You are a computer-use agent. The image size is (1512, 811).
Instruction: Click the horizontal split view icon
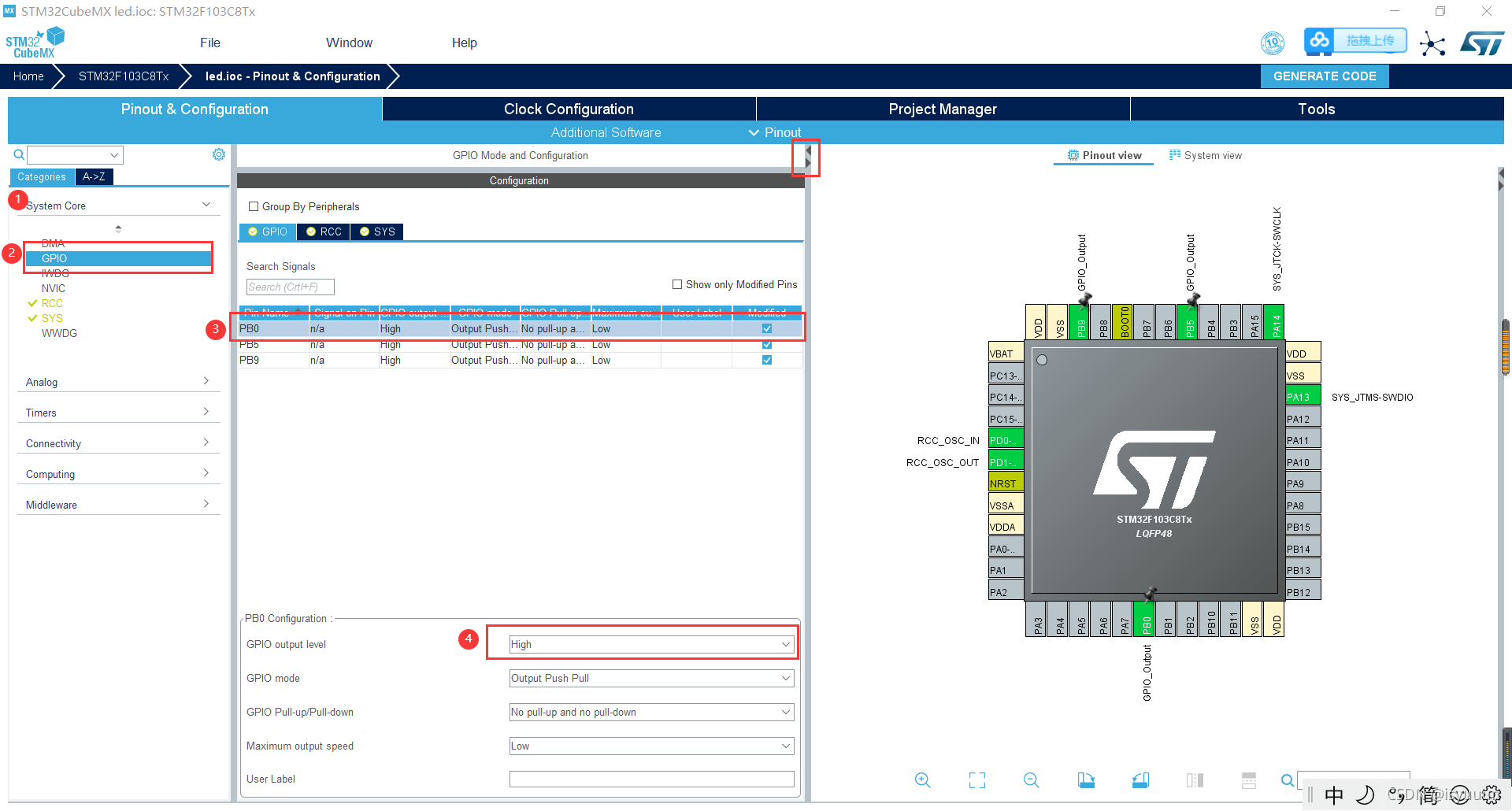click(1249, 780)
